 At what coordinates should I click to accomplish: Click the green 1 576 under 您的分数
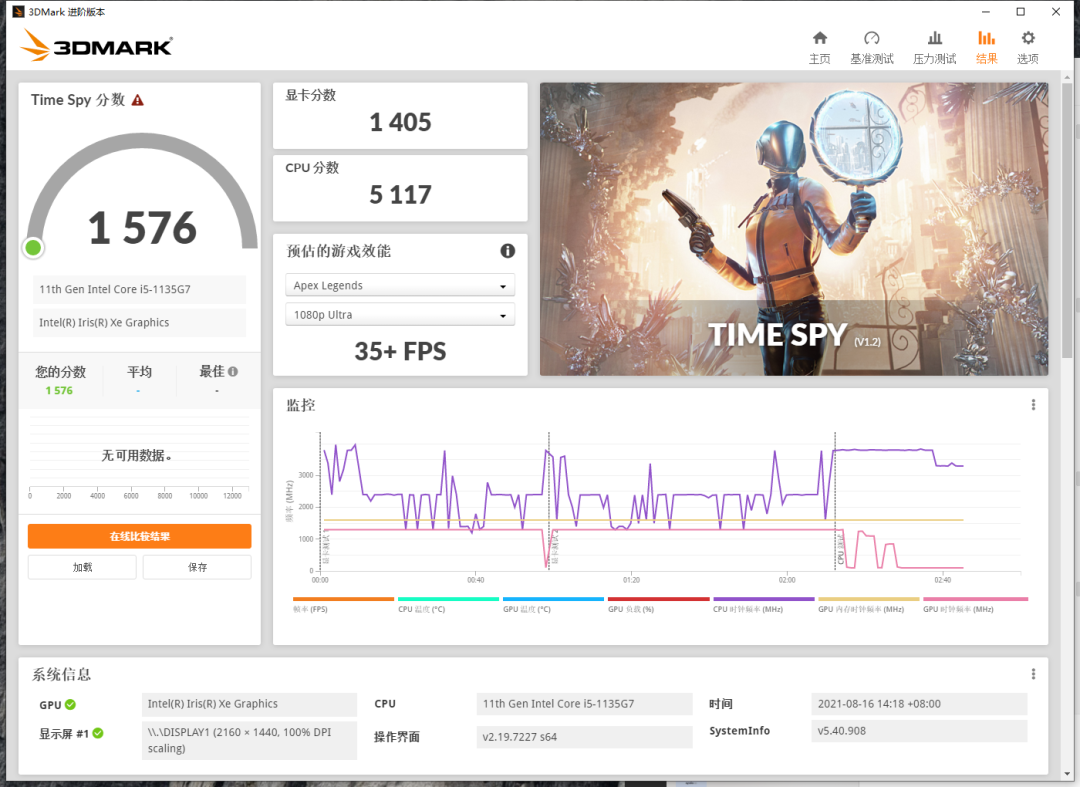pyautogui.click(x=59, y=390)
